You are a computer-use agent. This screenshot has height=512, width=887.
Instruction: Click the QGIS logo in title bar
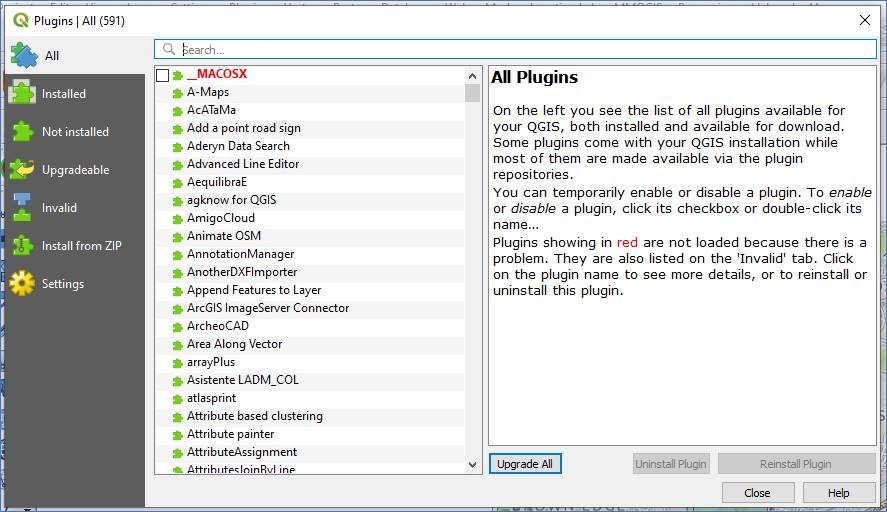[21, 20]
